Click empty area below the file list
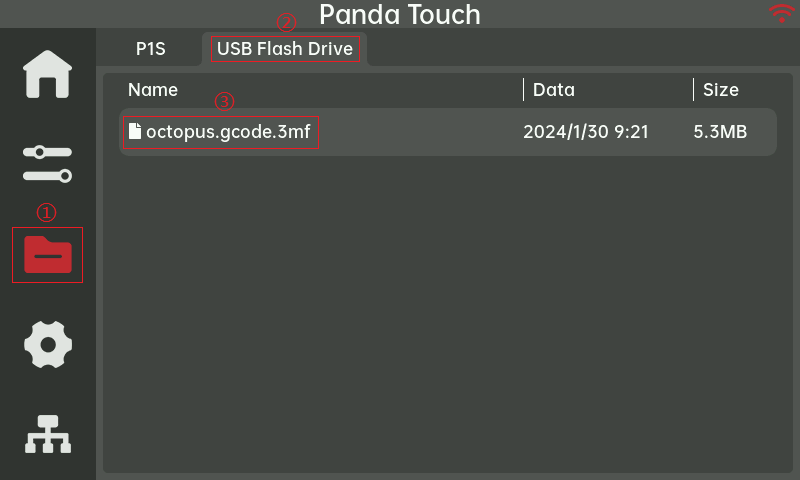800x480 pixels. pos(448,320)
